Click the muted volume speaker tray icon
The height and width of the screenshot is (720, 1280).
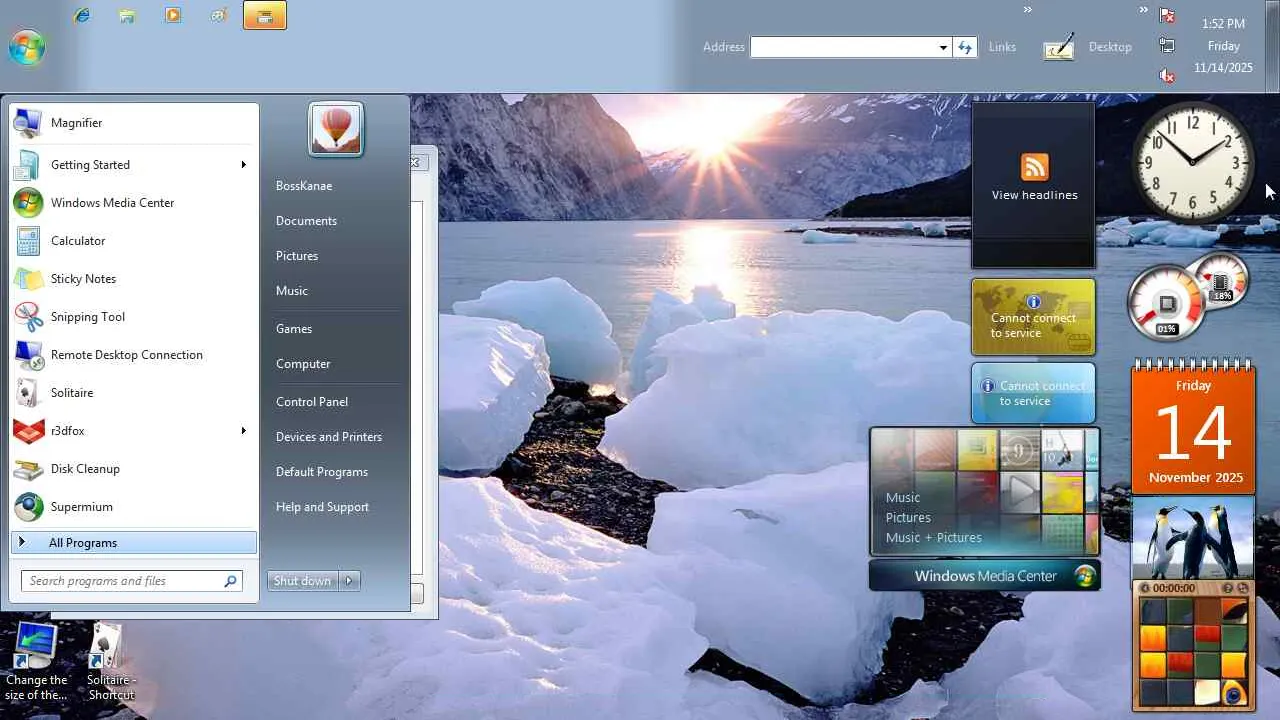tap(1167, 75)
